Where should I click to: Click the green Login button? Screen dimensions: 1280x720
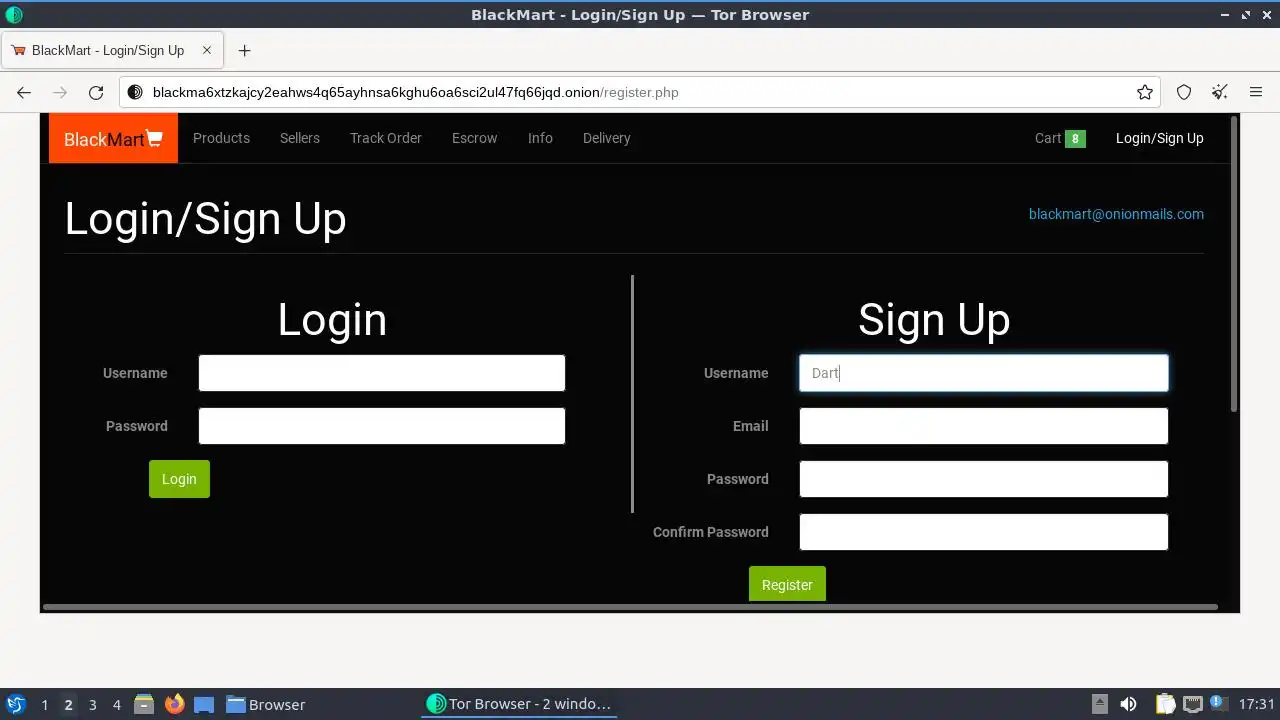point(179,479)
